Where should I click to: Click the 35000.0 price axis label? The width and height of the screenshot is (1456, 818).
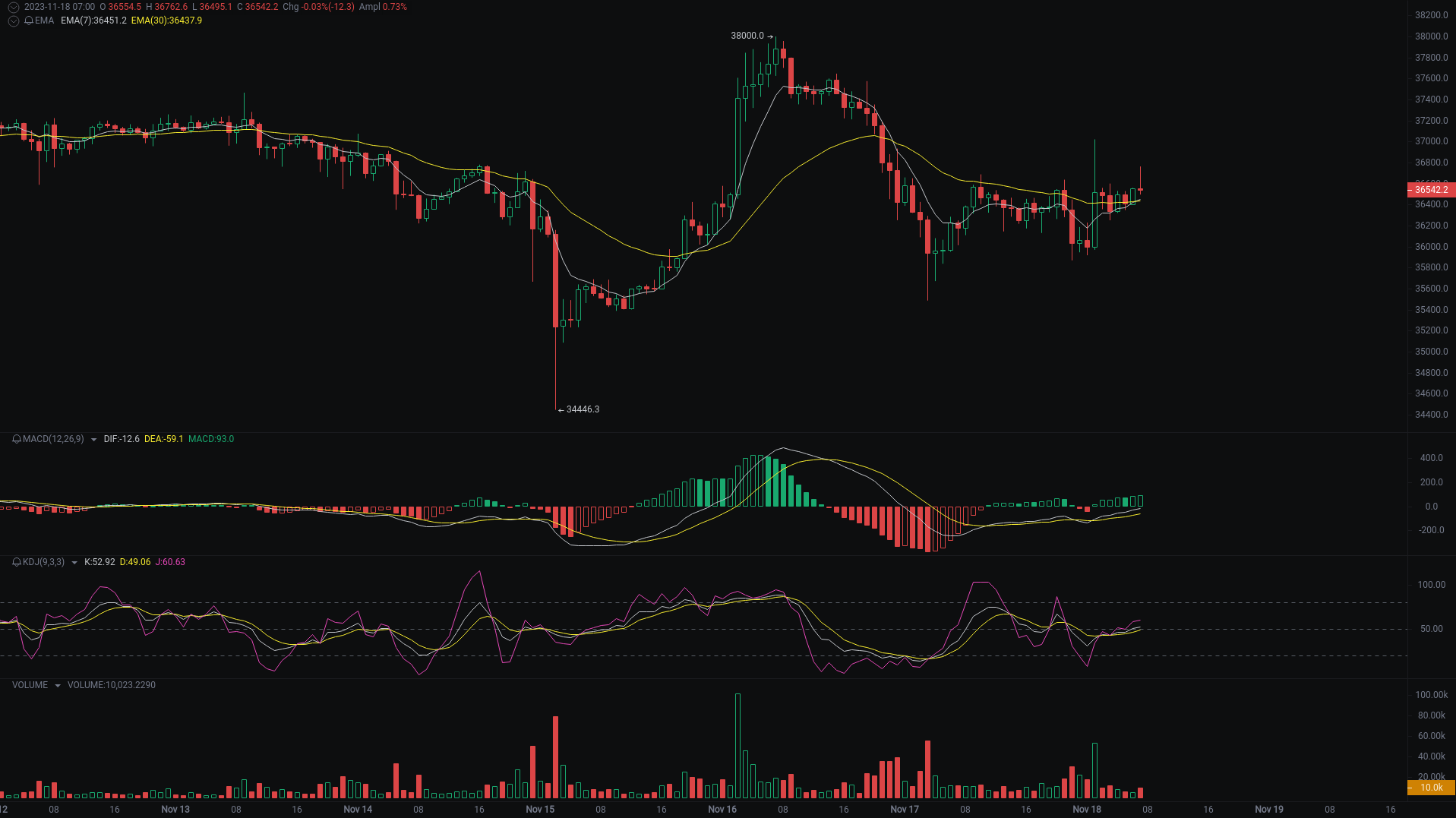(1432, 352)
